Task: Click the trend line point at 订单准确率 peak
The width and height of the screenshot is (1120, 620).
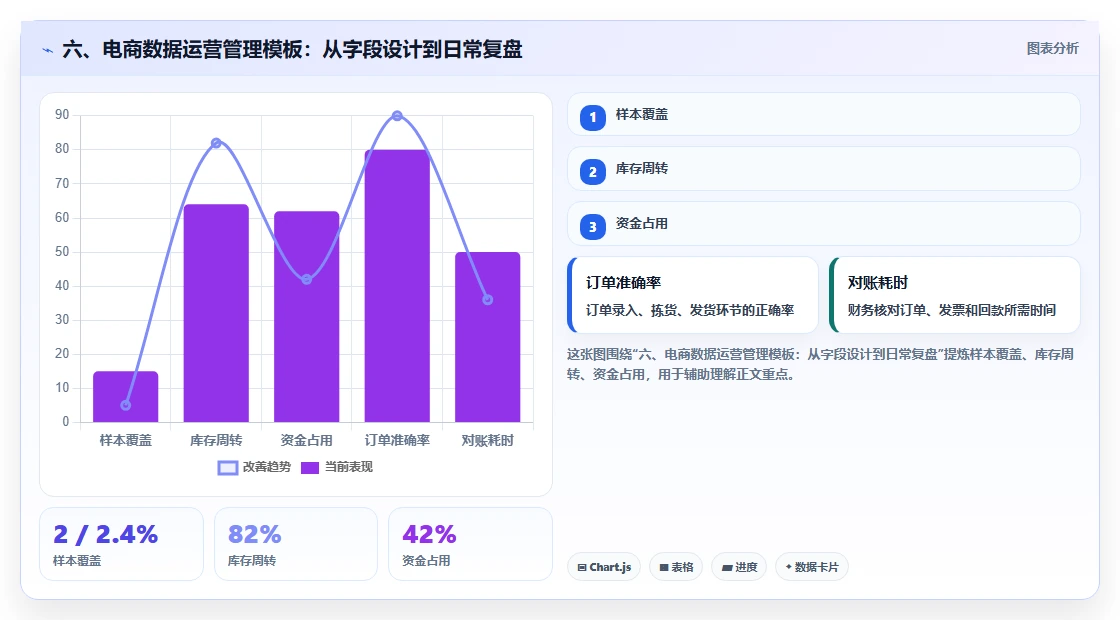Action: 397,116
